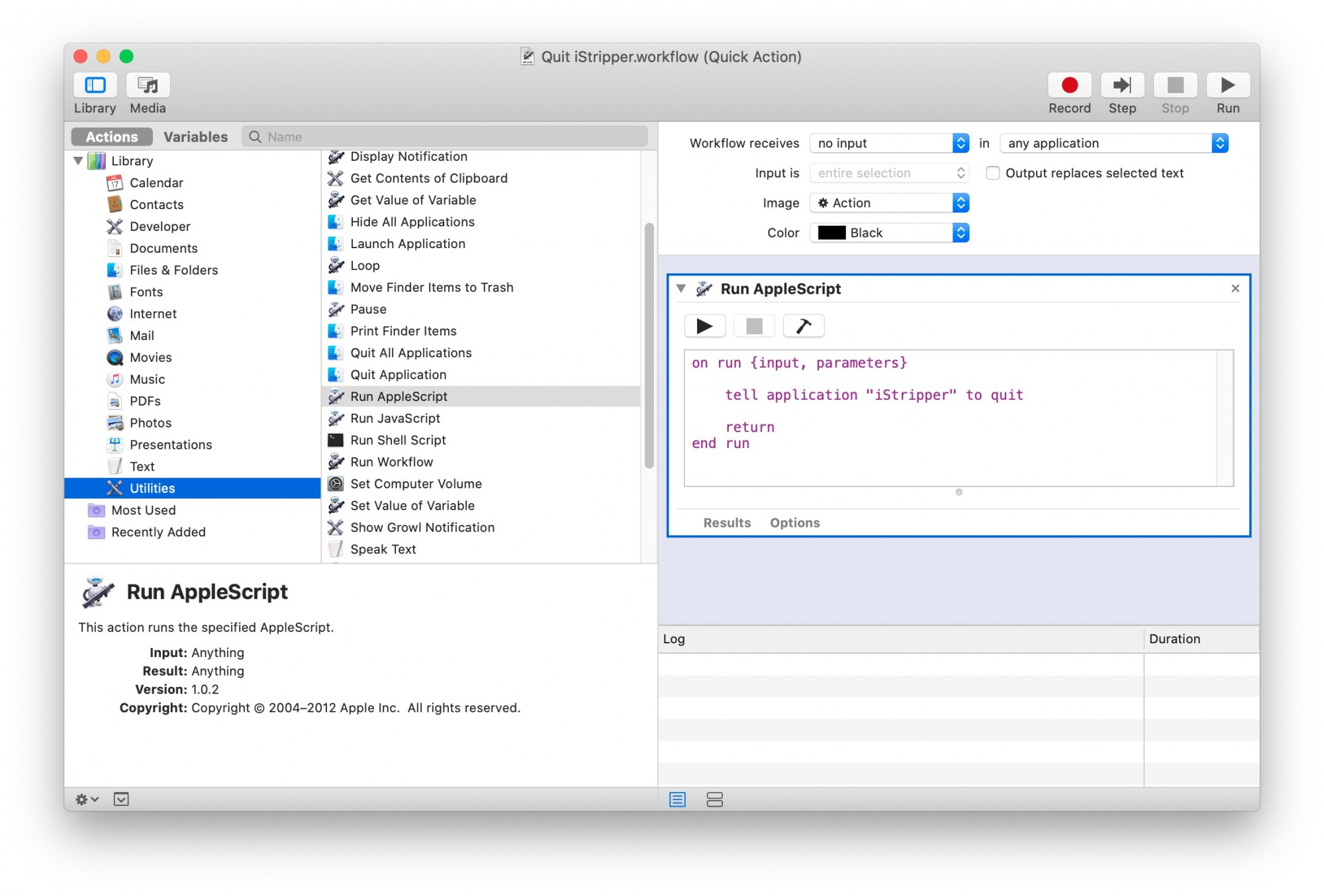Select the Loop action
The image size is (1324, 896).
[365, 265]
